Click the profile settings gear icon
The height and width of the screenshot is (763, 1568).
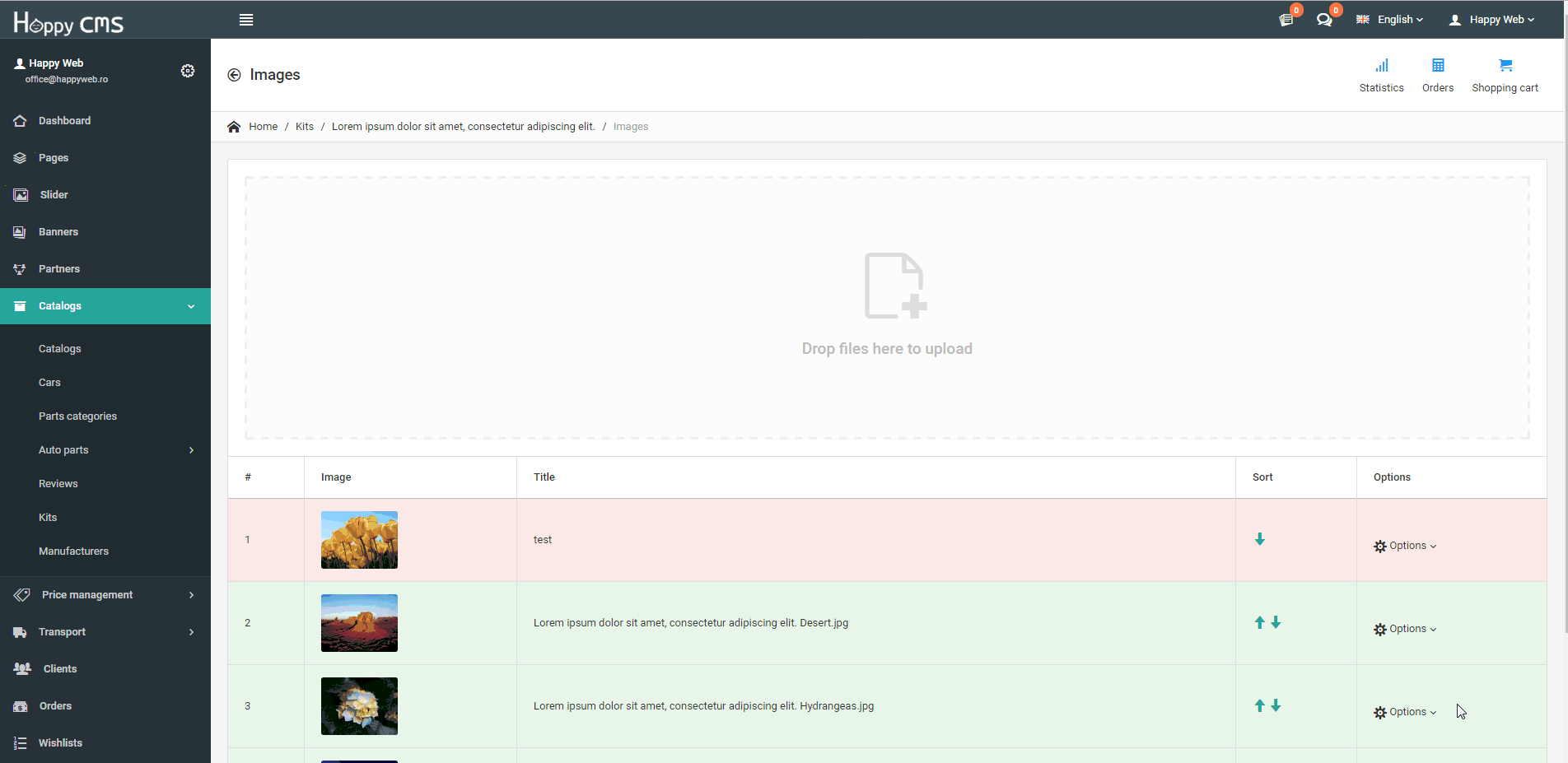188,71
